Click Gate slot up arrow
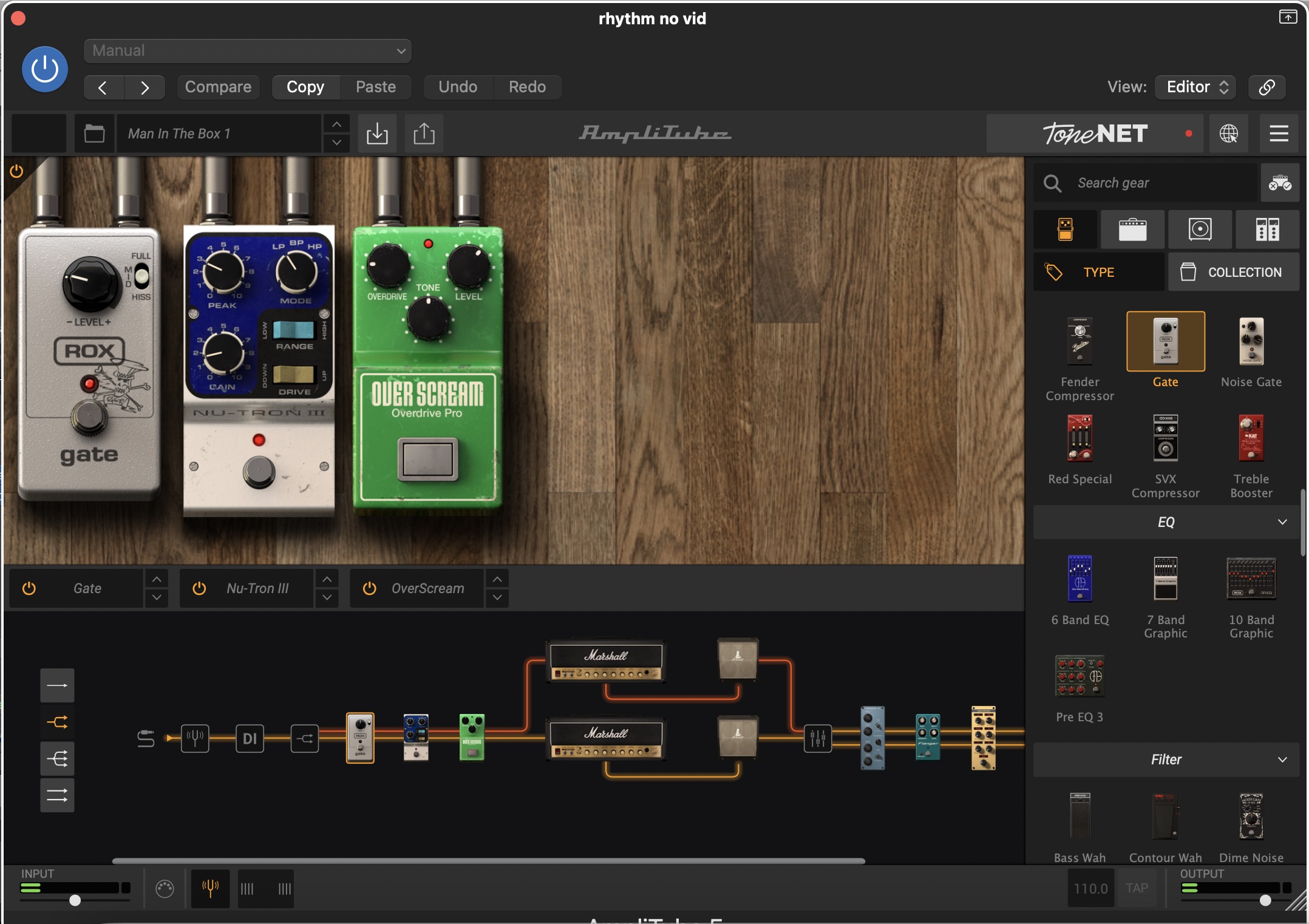 157,579
